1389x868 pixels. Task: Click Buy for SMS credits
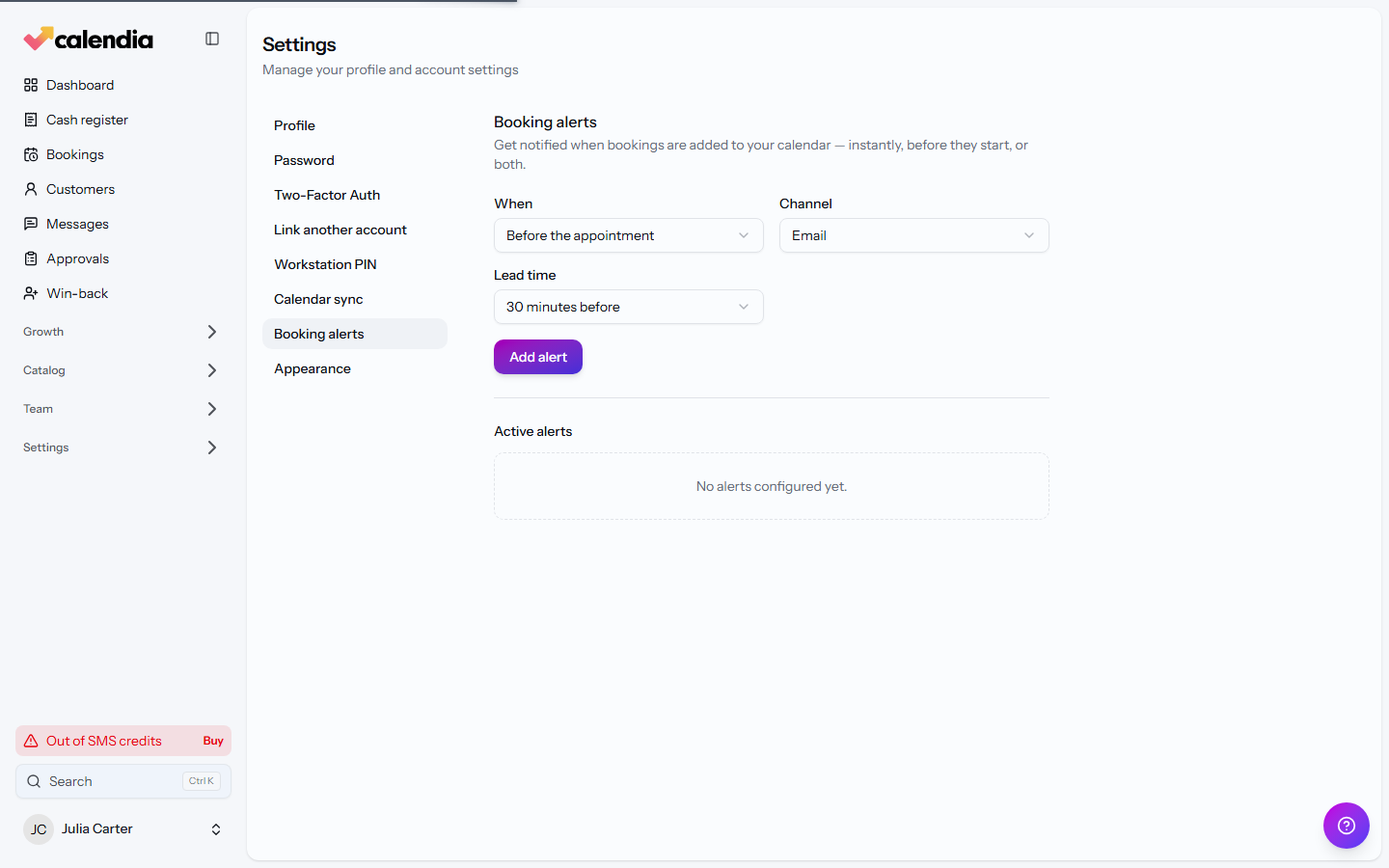[x=213, y=741]
